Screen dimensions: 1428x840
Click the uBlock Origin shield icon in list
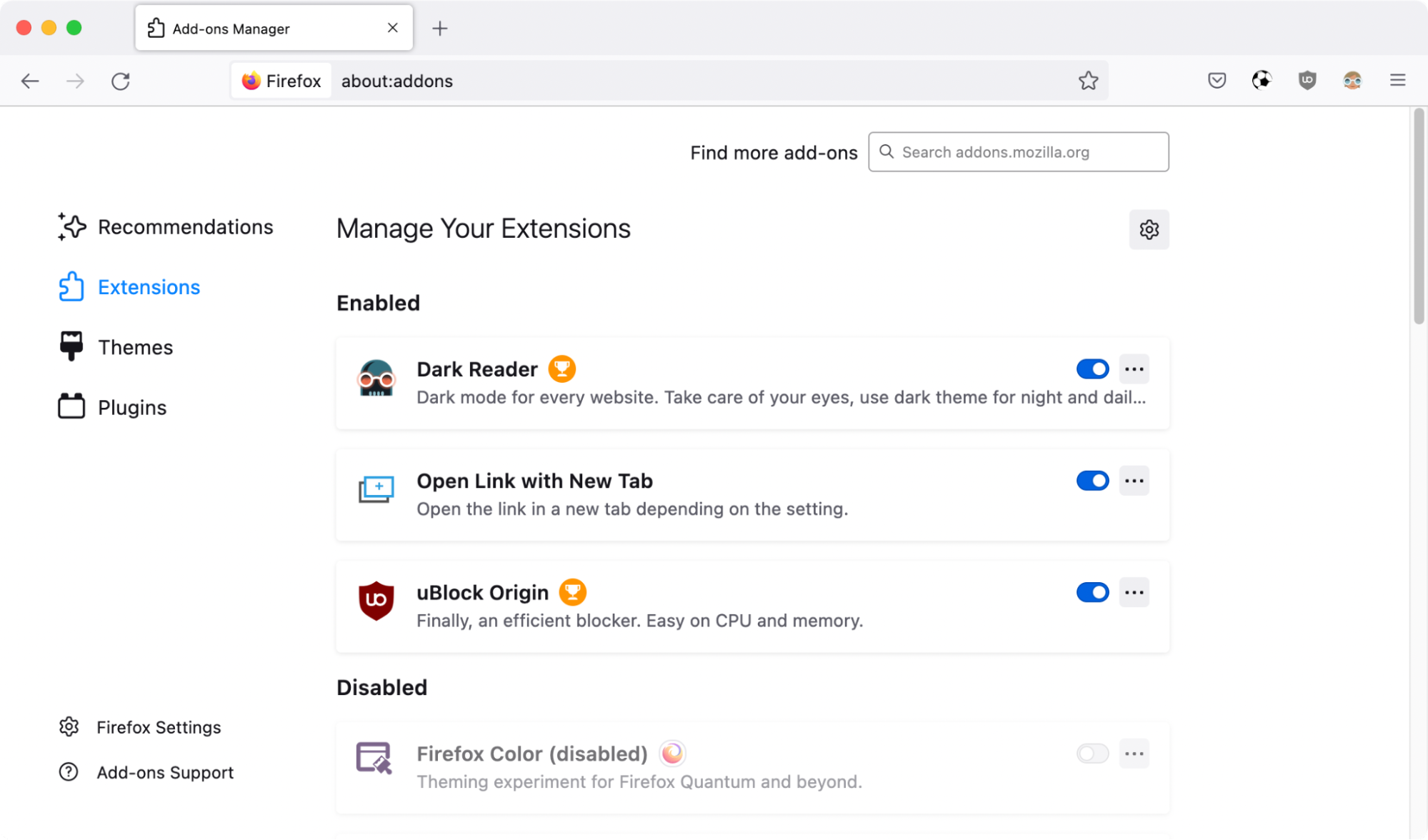pos(376,601)
